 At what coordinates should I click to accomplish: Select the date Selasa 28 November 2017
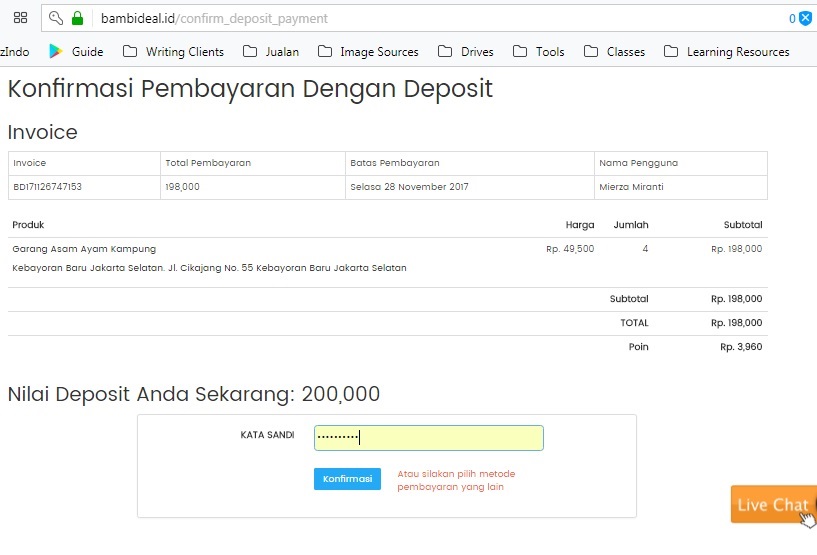[409, 187]
